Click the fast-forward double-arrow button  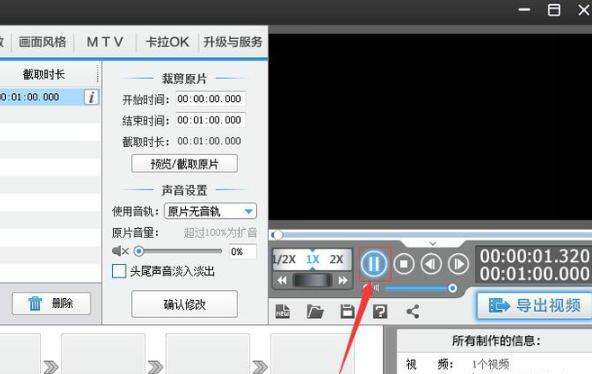coord(342,280)
